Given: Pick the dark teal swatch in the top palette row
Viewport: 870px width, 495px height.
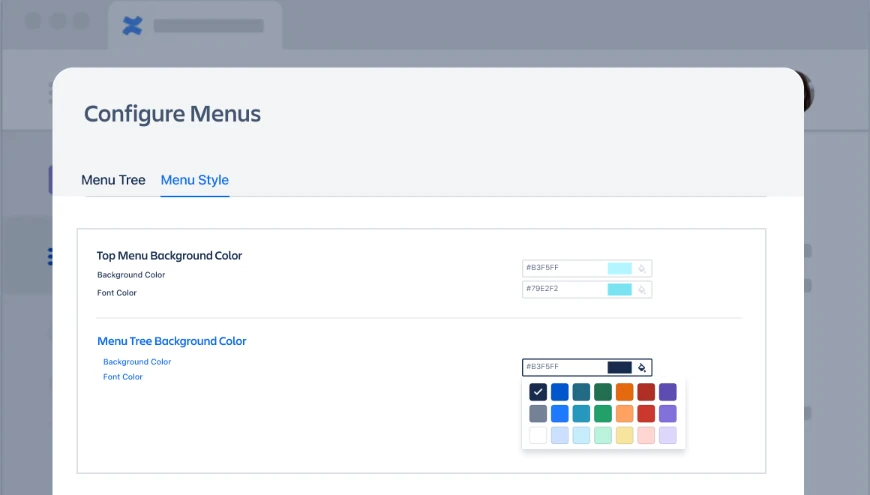Looking at the screenshot, I should 581,392.
